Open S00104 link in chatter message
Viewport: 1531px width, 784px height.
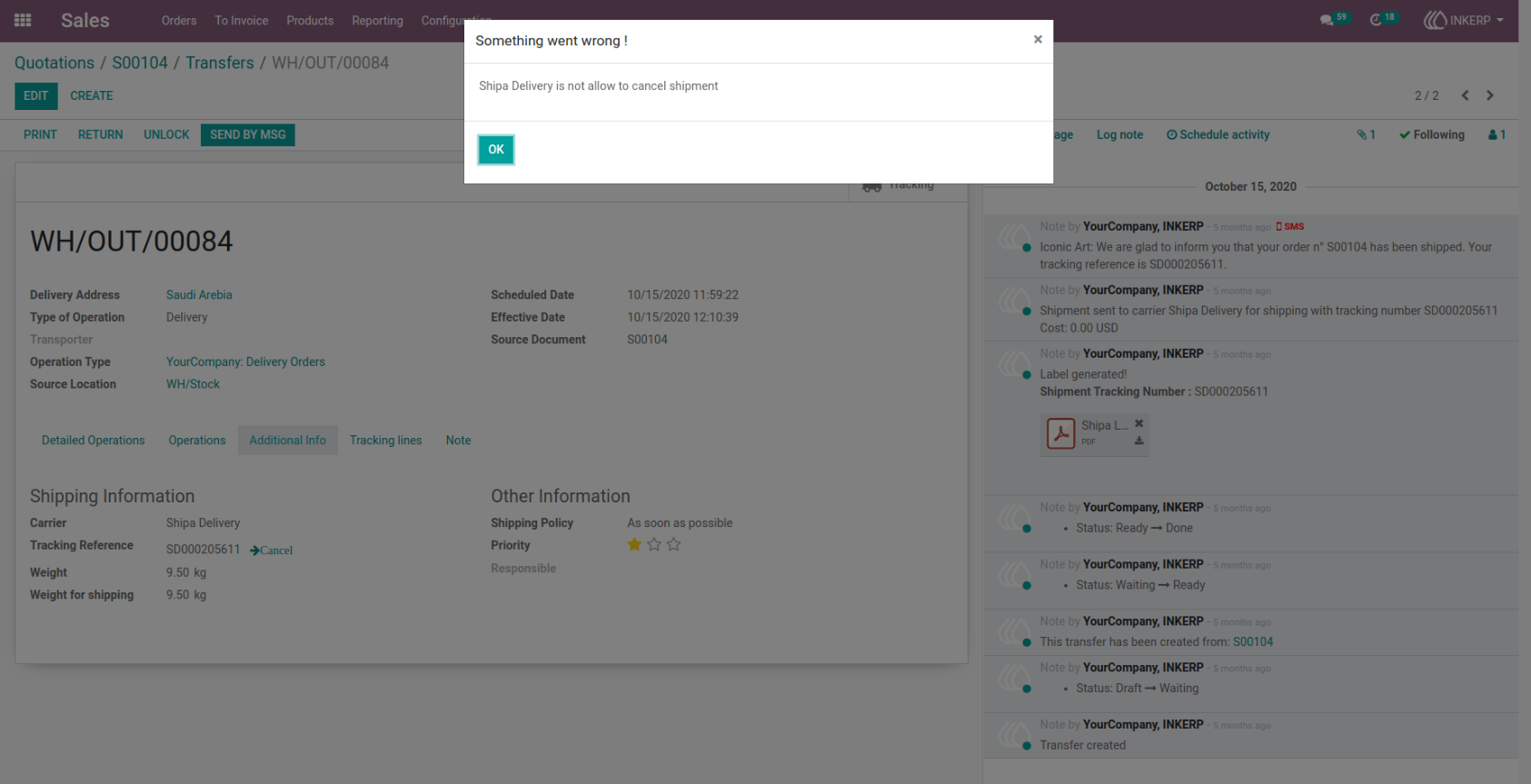pyautogui.click(x=1253, y=642)
